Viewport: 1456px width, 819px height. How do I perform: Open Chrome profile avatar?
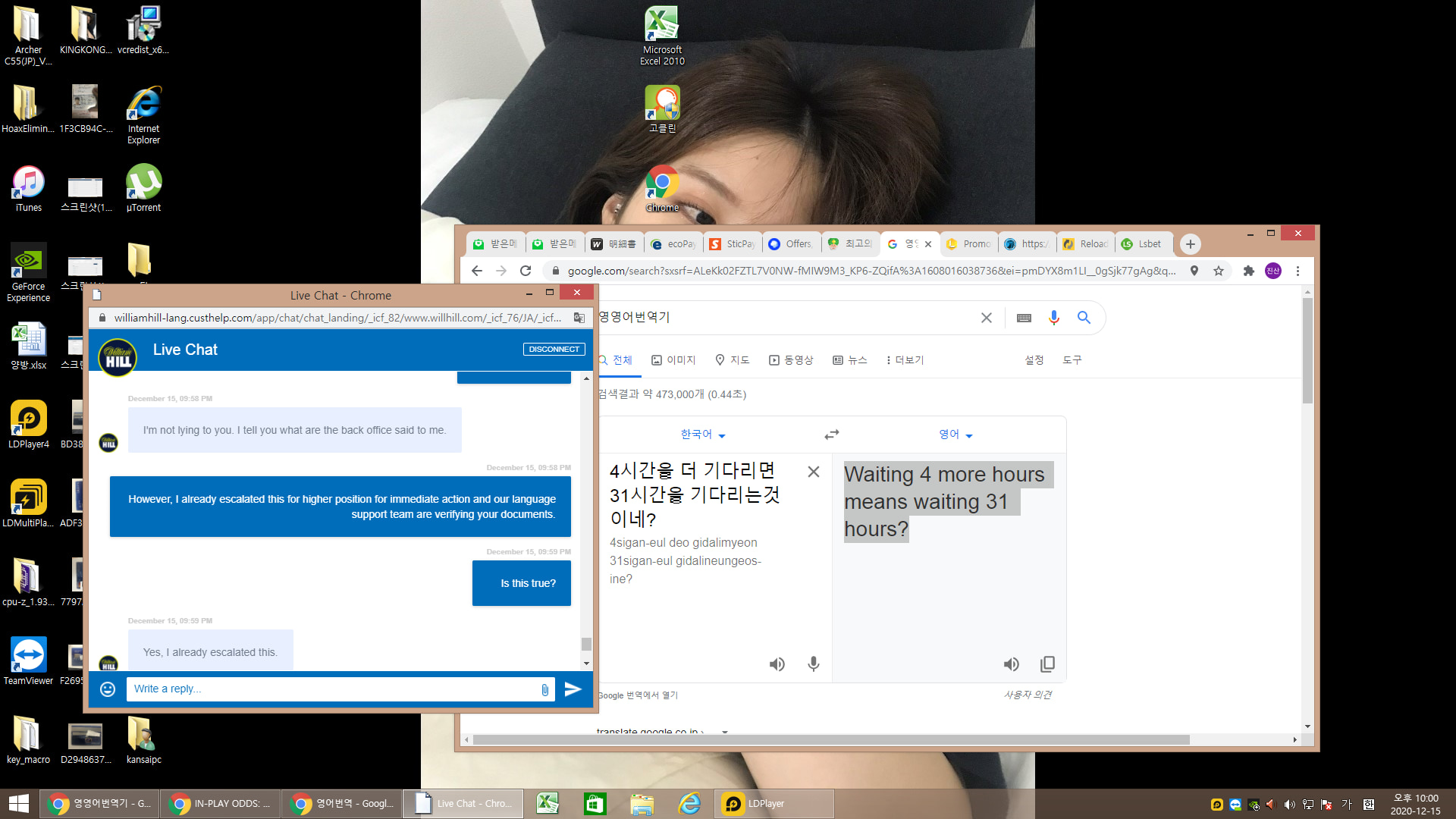point(1273,271)
